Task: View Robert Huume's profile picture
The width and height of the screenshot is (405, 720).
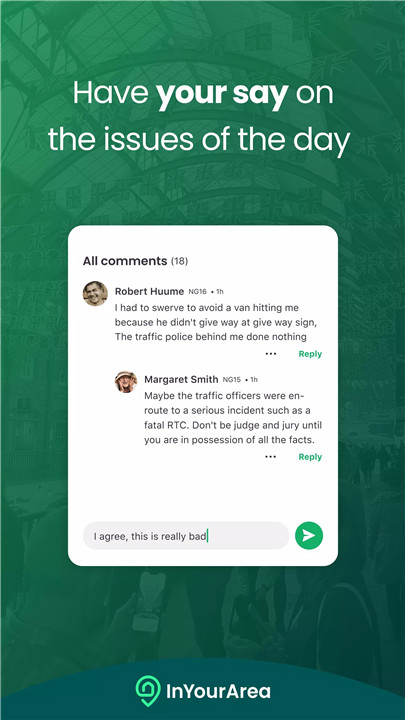Action: 95,293
